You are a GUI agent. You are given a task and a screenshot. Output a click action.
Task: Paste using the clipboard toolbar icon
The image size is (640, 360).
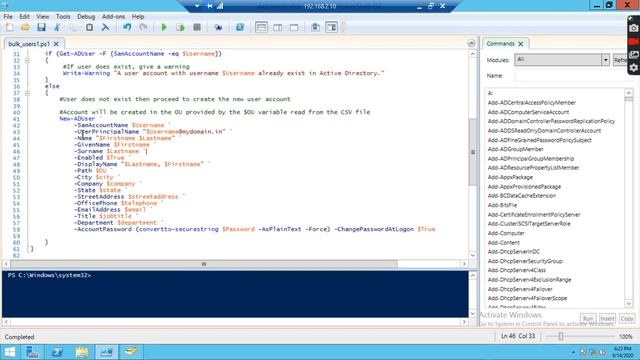click(89, 27)
